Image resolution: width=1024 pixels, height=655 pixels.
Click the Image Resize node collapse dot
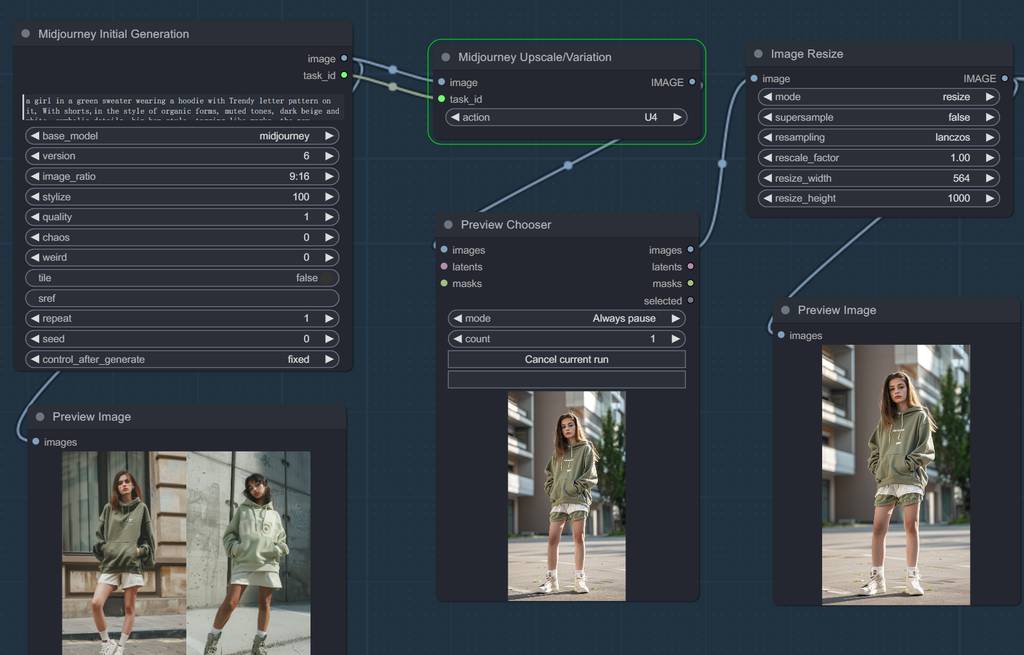point(759,54)
